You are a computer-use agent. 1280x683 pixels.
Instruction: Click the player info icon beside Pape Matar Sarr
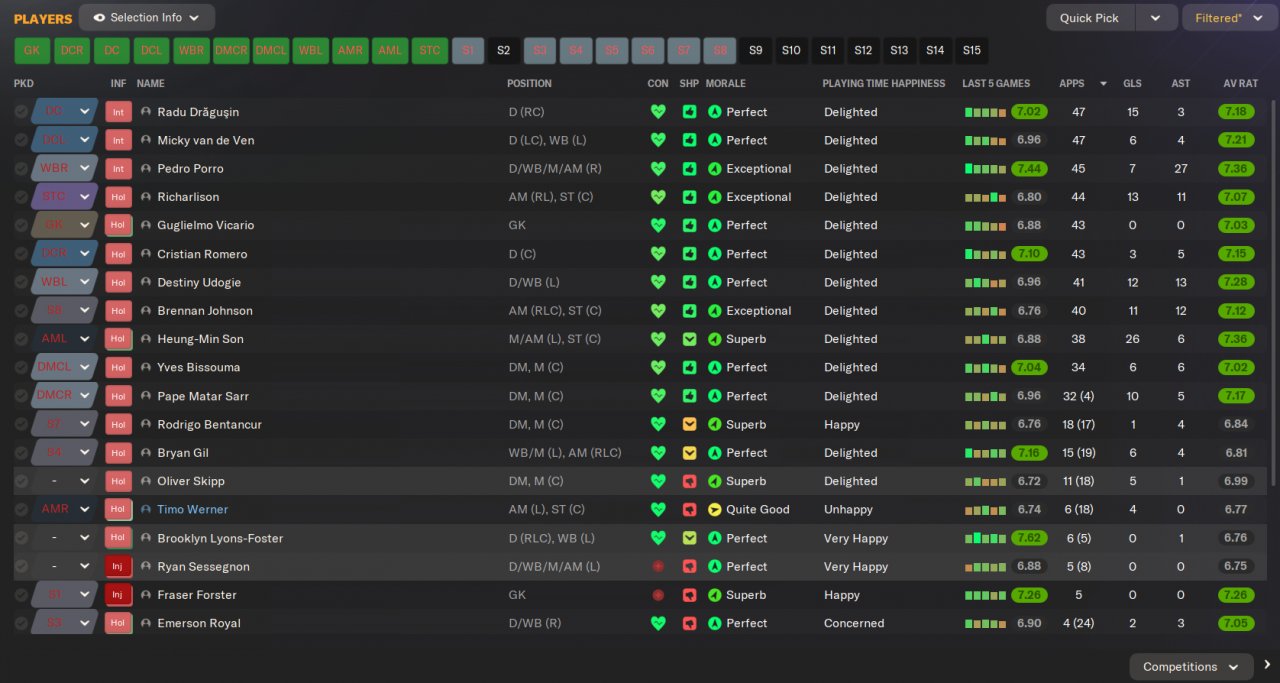(146, 396)
